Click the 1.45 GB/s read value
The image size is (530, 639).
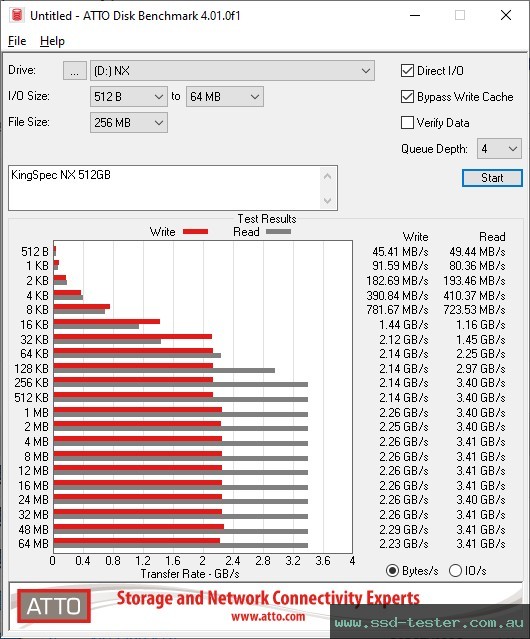click(x=481, y=339)
